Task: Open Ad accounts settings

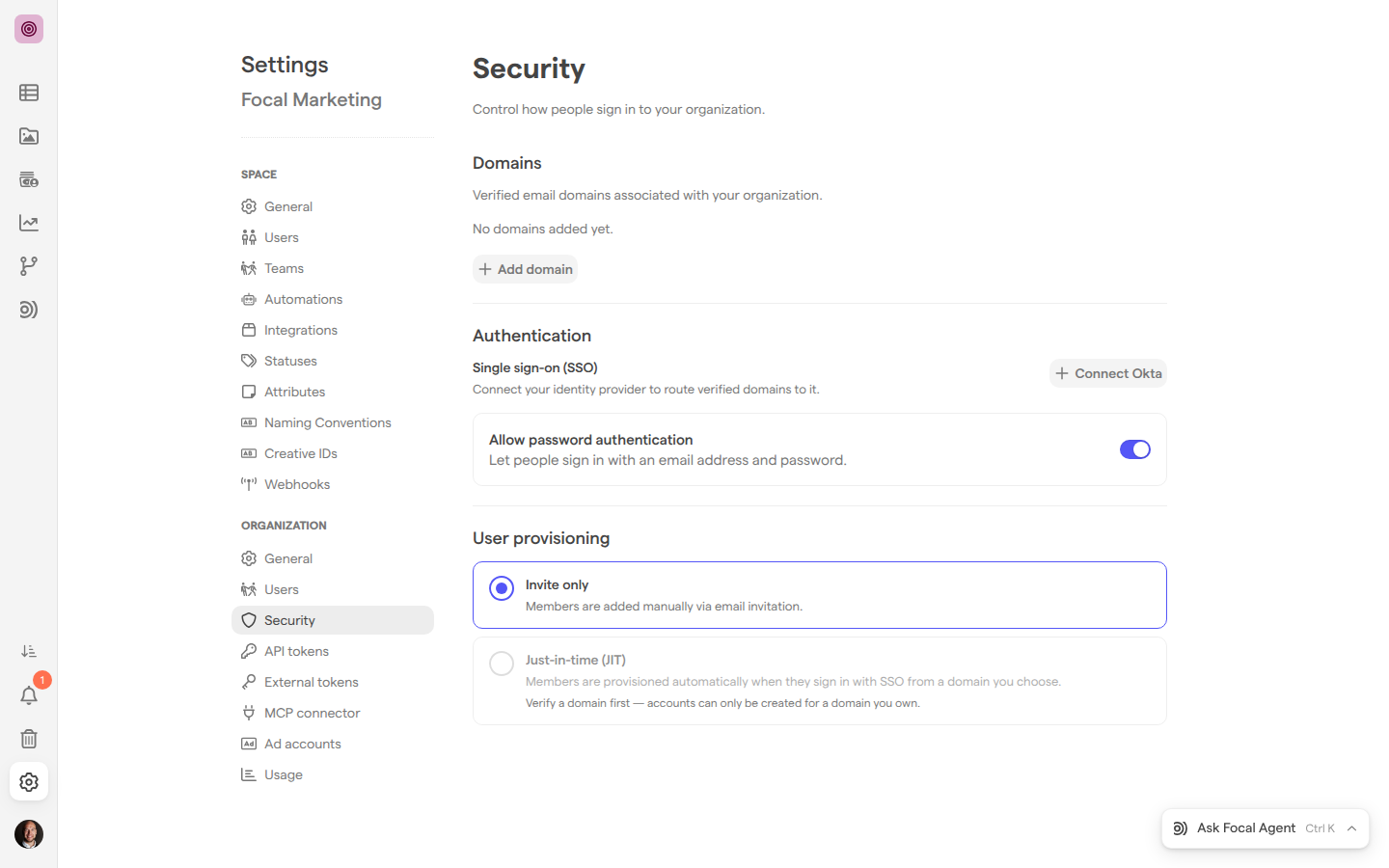Action: coord(333,744)
